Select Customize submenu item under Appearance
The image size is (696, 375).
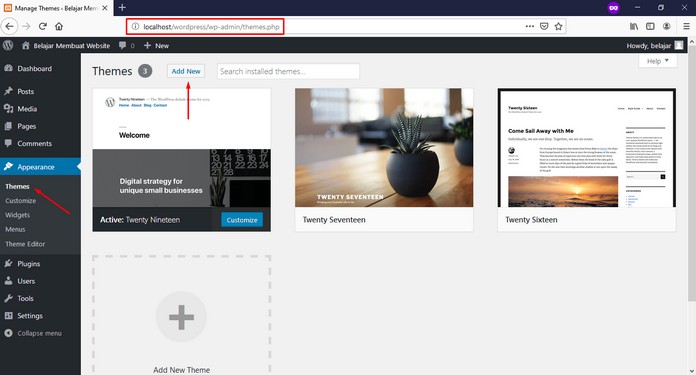coord(20,201)
